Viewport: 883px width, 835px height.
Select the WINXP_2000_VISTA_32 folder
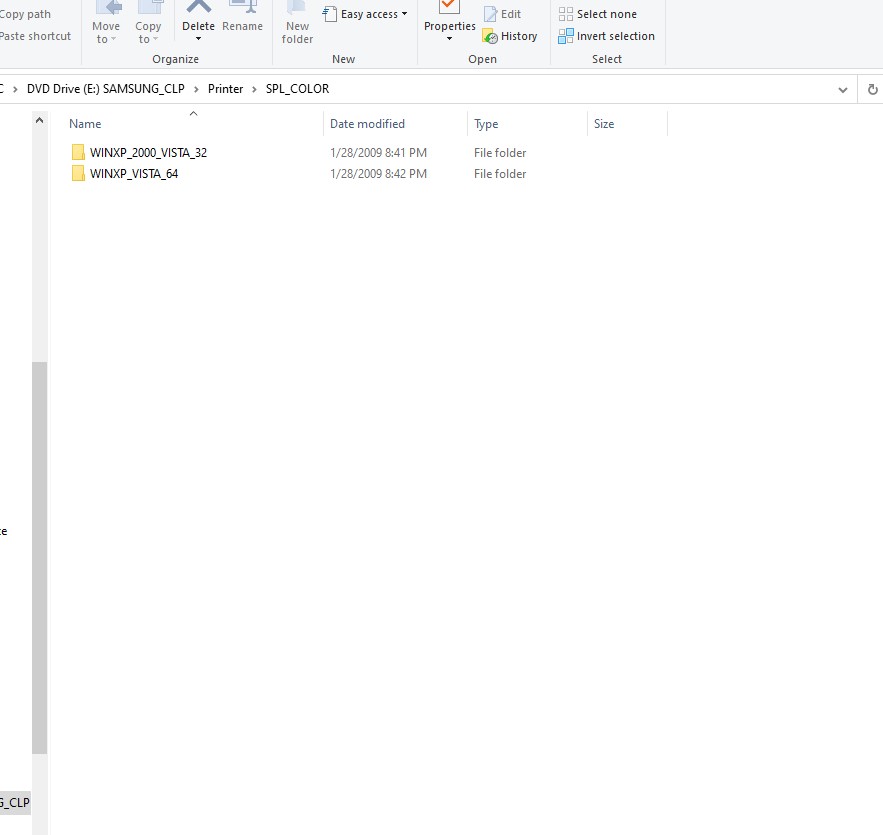pyautogui.click(x=148, y=153)
